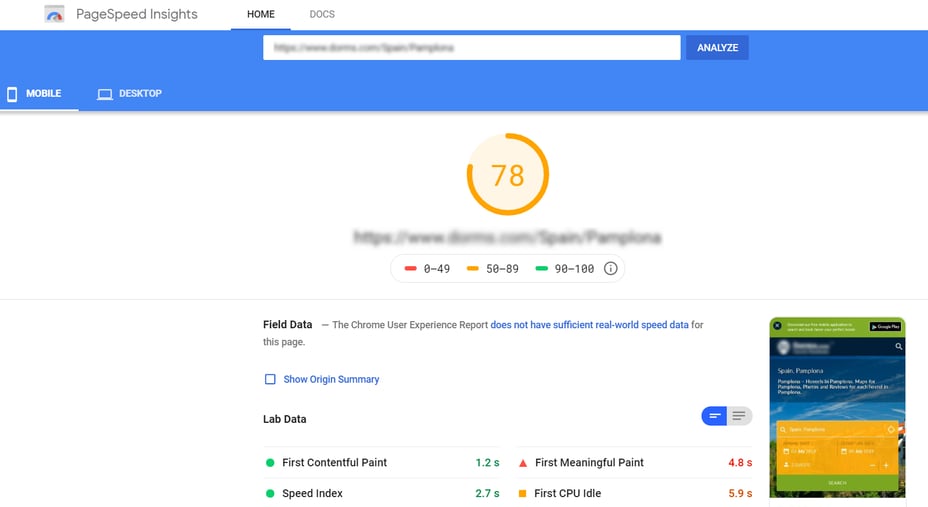Image resolution: width=928 pixels, height=507 pixels.
Task: Expand the Speed Index metric row
Action: pos(380,494)
